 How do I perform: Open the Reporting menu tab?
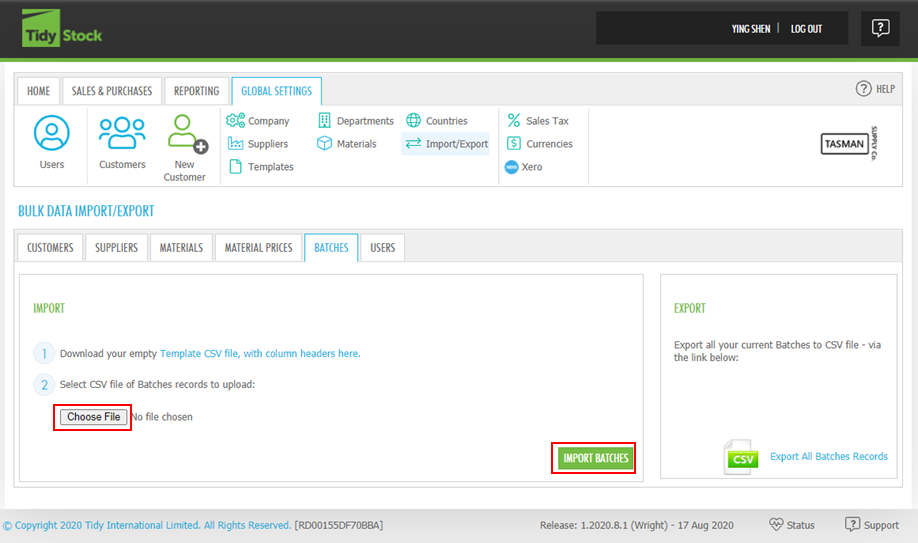click(196, 91)
